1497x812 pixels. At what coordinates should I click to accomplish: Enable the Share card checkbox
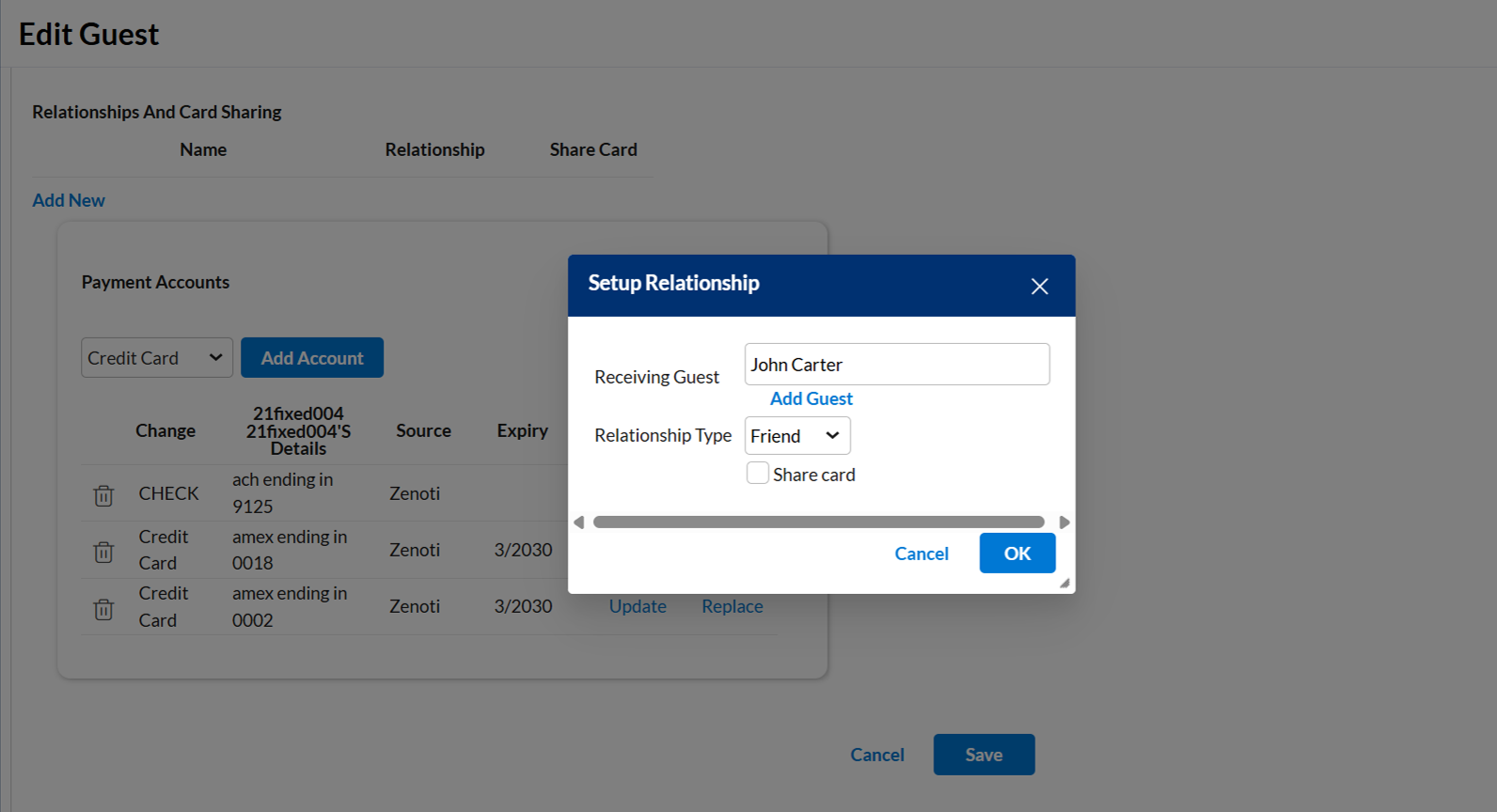coord(758,473)
